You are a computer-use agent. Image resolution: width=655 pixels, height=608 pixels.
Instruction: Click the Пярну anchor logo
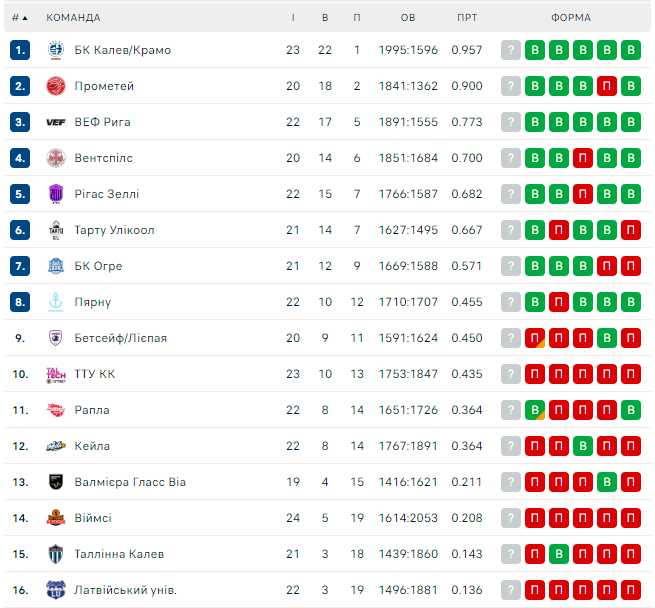(55, 302)
